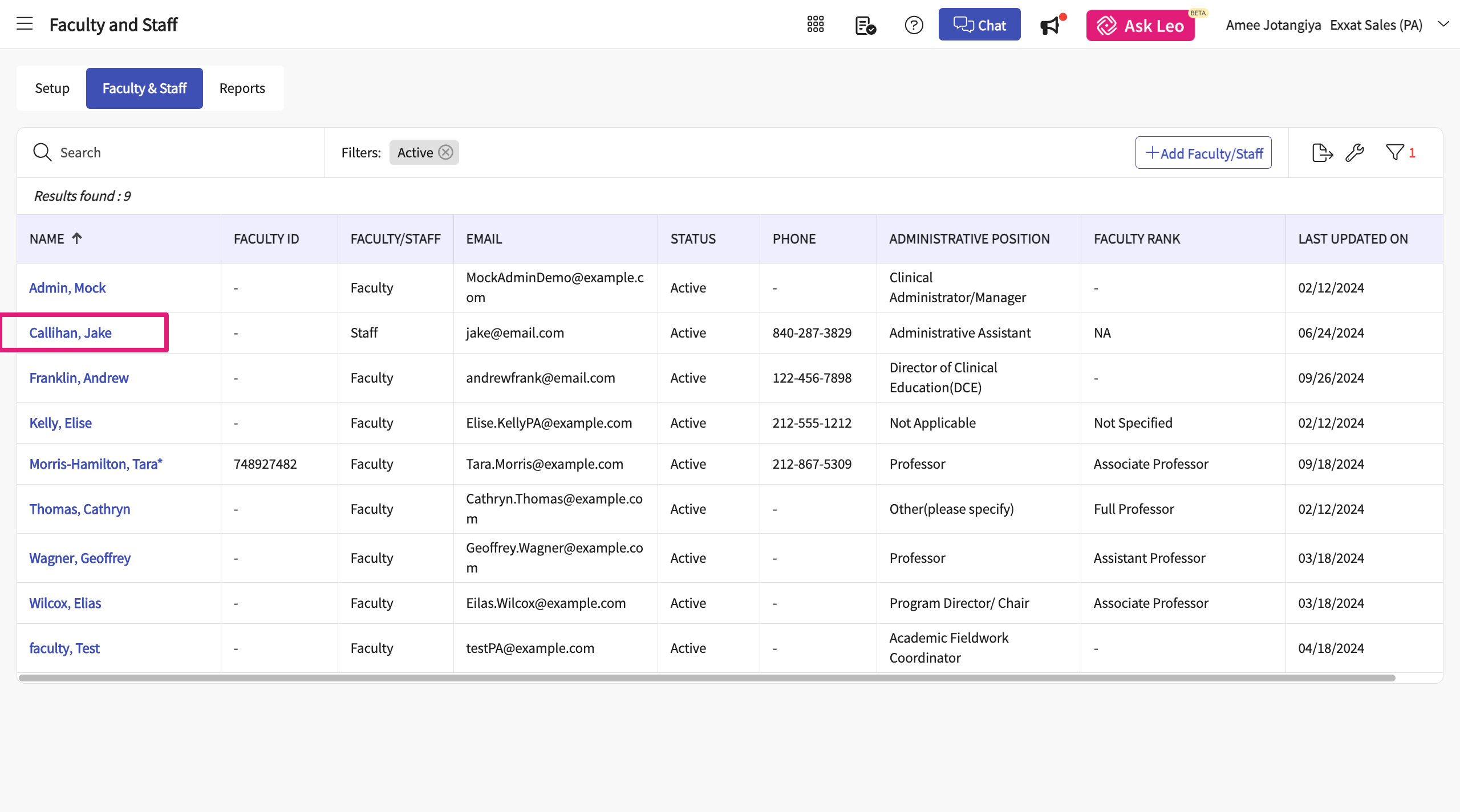Viewport: 1460px width, 812px height.
Task: Click the Add Faculty/Staff button
Action: point(1203,153)
